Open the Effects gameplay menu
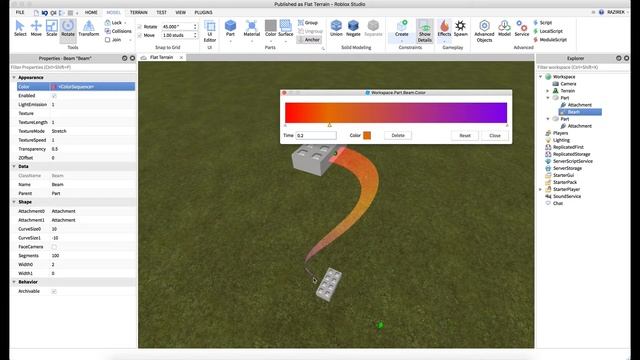The image size is (640, 360). tap(444, 29)
